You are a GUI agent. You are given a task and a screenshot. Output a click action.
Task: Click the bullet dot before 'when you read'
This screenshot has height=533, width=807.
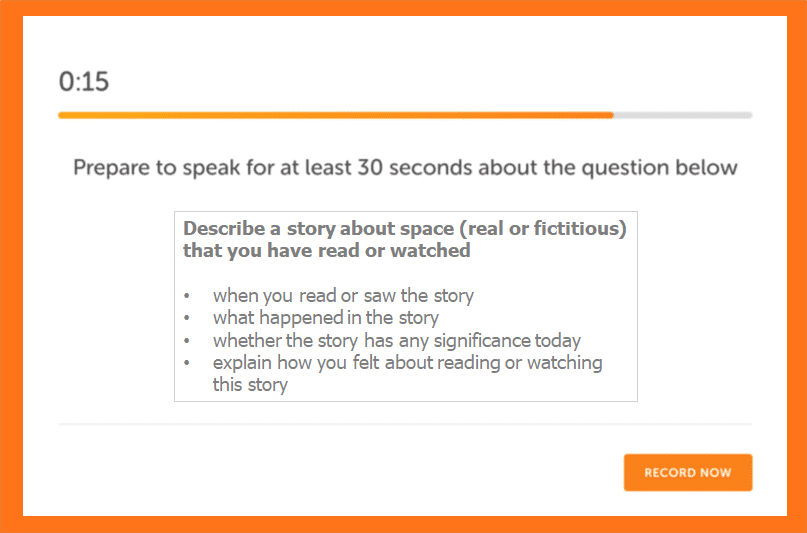[x=187, y=296]
